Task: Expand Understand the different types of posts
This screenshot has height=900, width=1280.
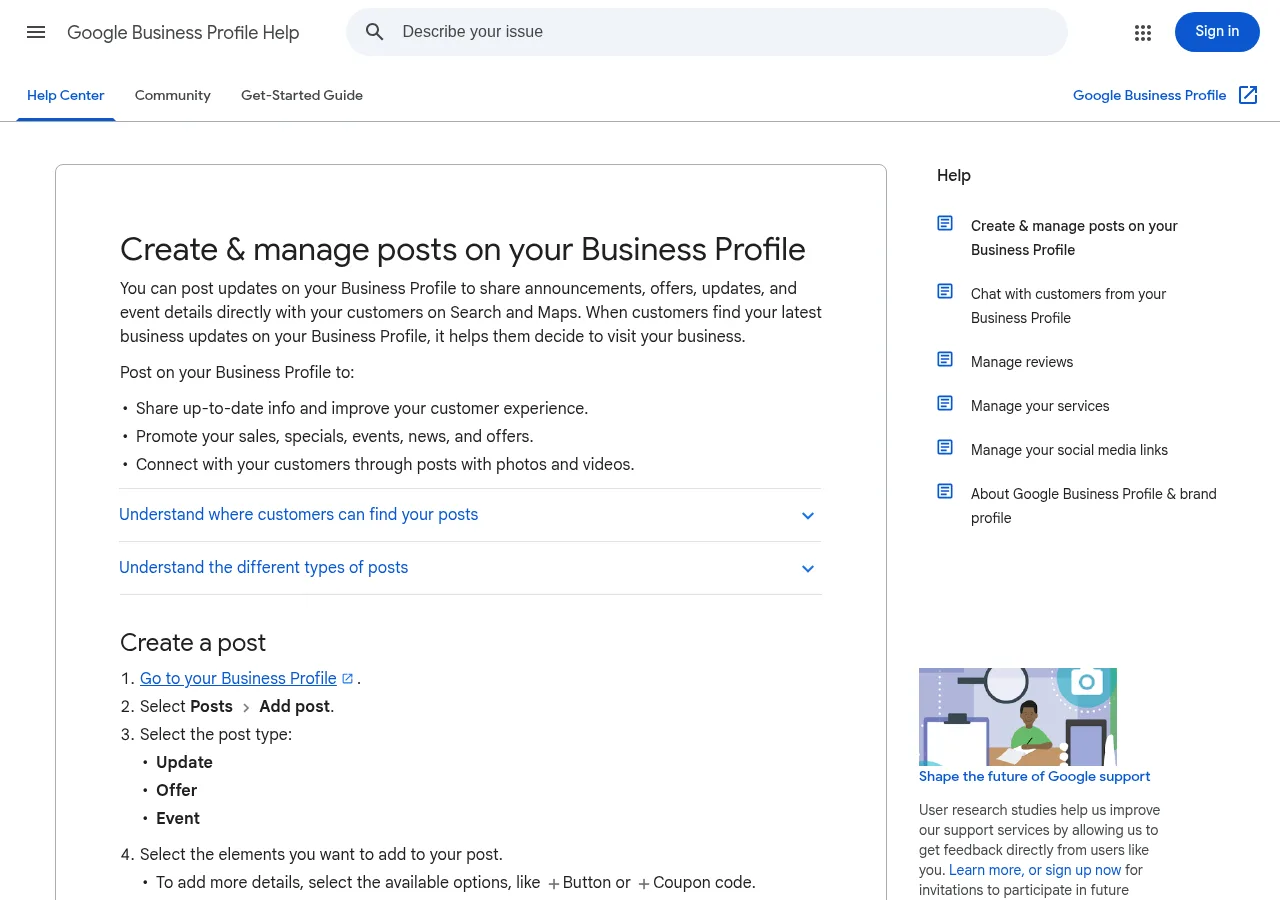Action: (470, 568)
